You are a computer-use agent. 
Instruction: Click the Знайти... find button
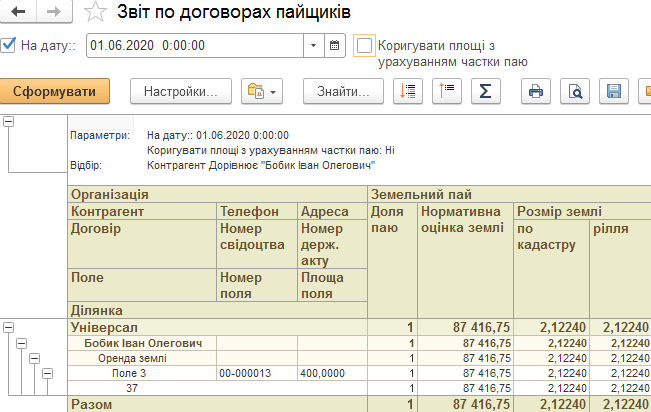343,91
